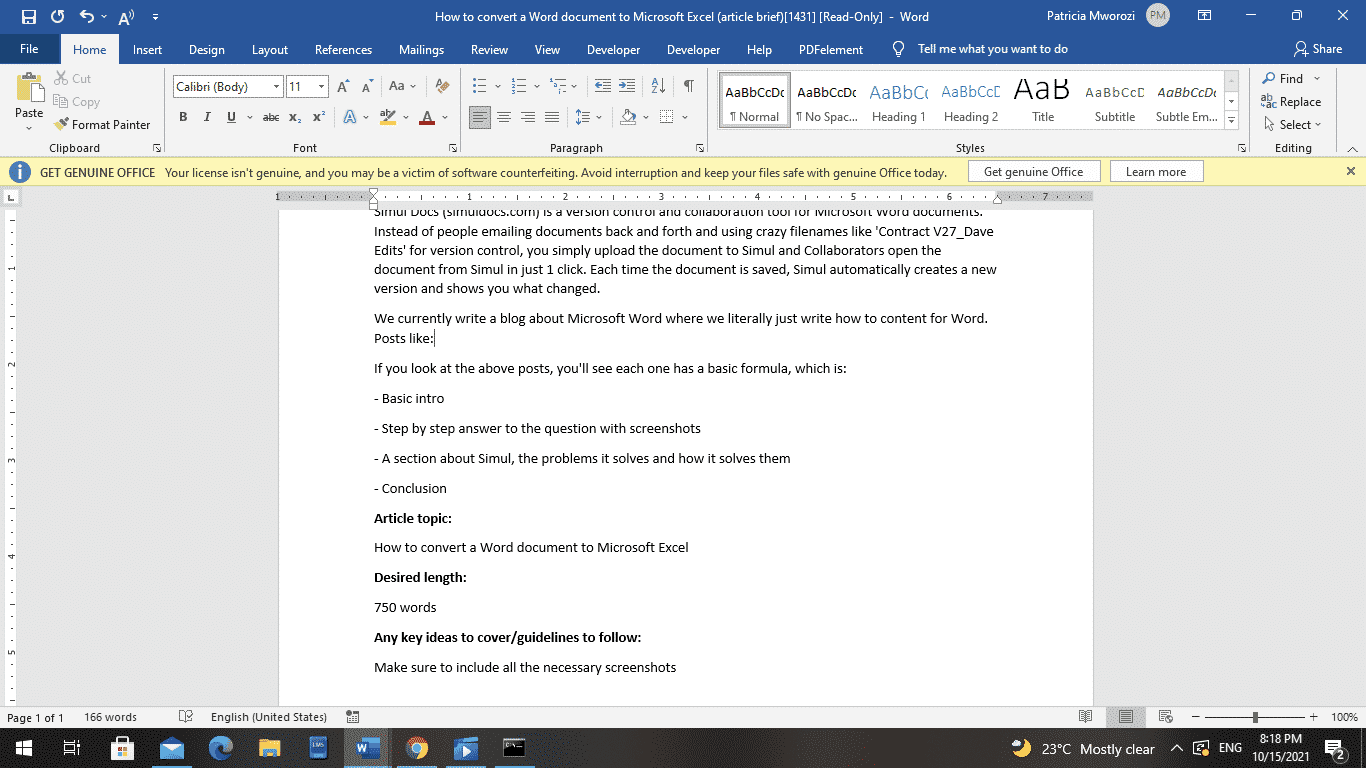
Task: Click the text highlight color button
Action: pos(387,117)
